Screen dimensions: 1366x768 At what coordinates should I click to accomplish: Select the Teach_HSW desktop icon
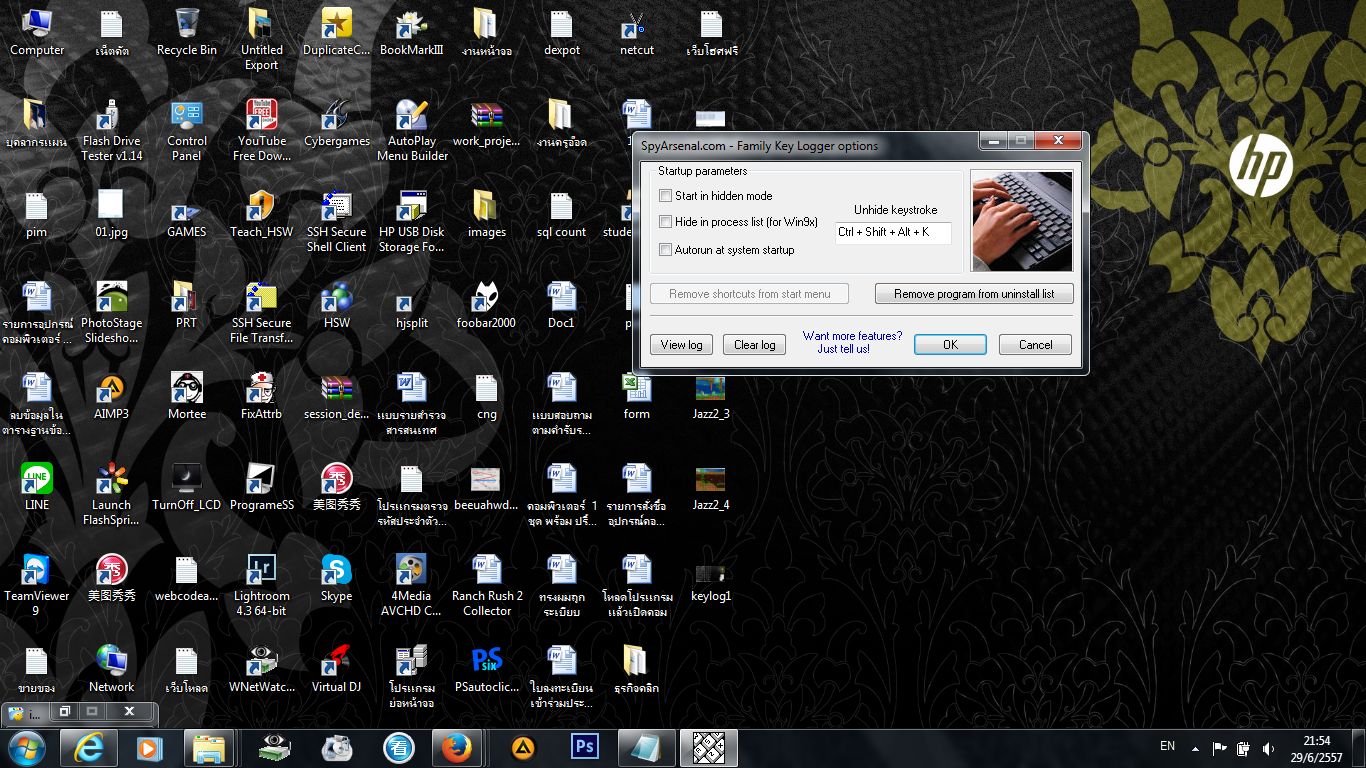tap(262, 215)
